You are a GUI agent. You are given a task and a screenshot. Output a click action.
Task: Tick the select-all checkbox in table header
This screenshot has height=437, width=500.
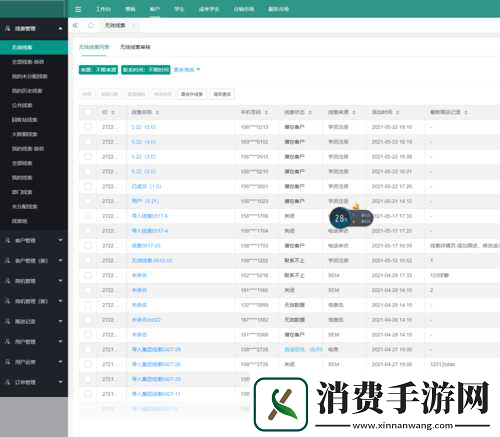88,112
